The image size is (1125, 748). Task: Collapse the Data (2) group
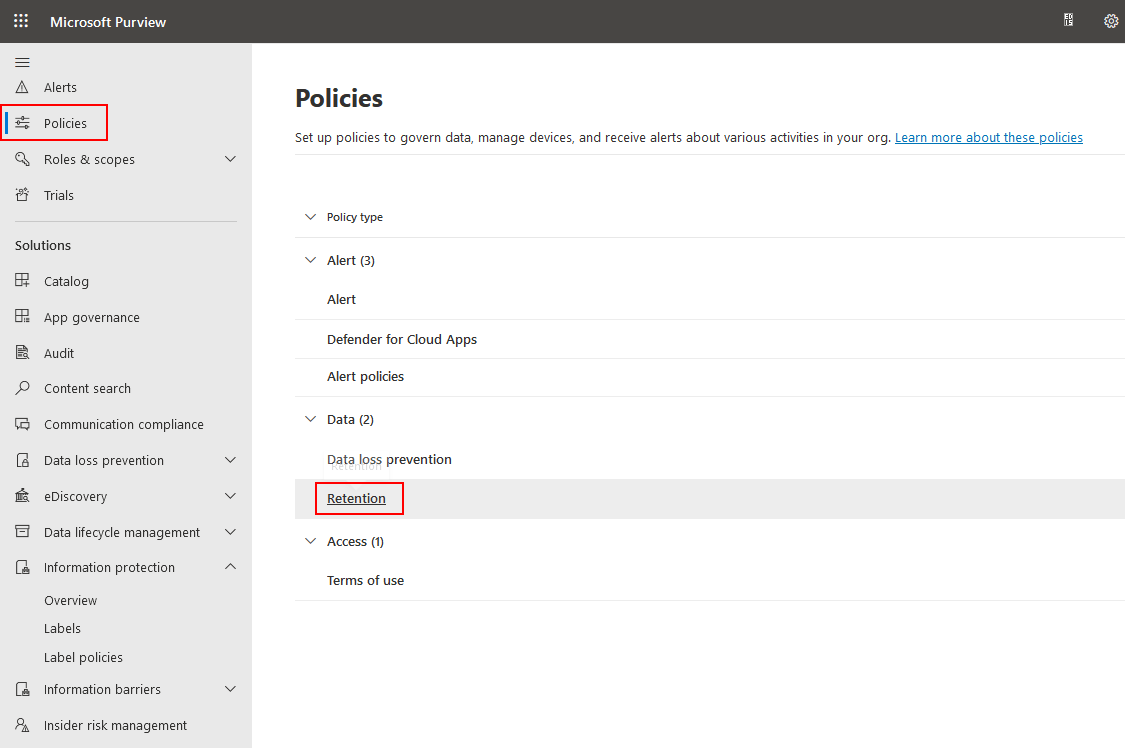pos(310,419)
